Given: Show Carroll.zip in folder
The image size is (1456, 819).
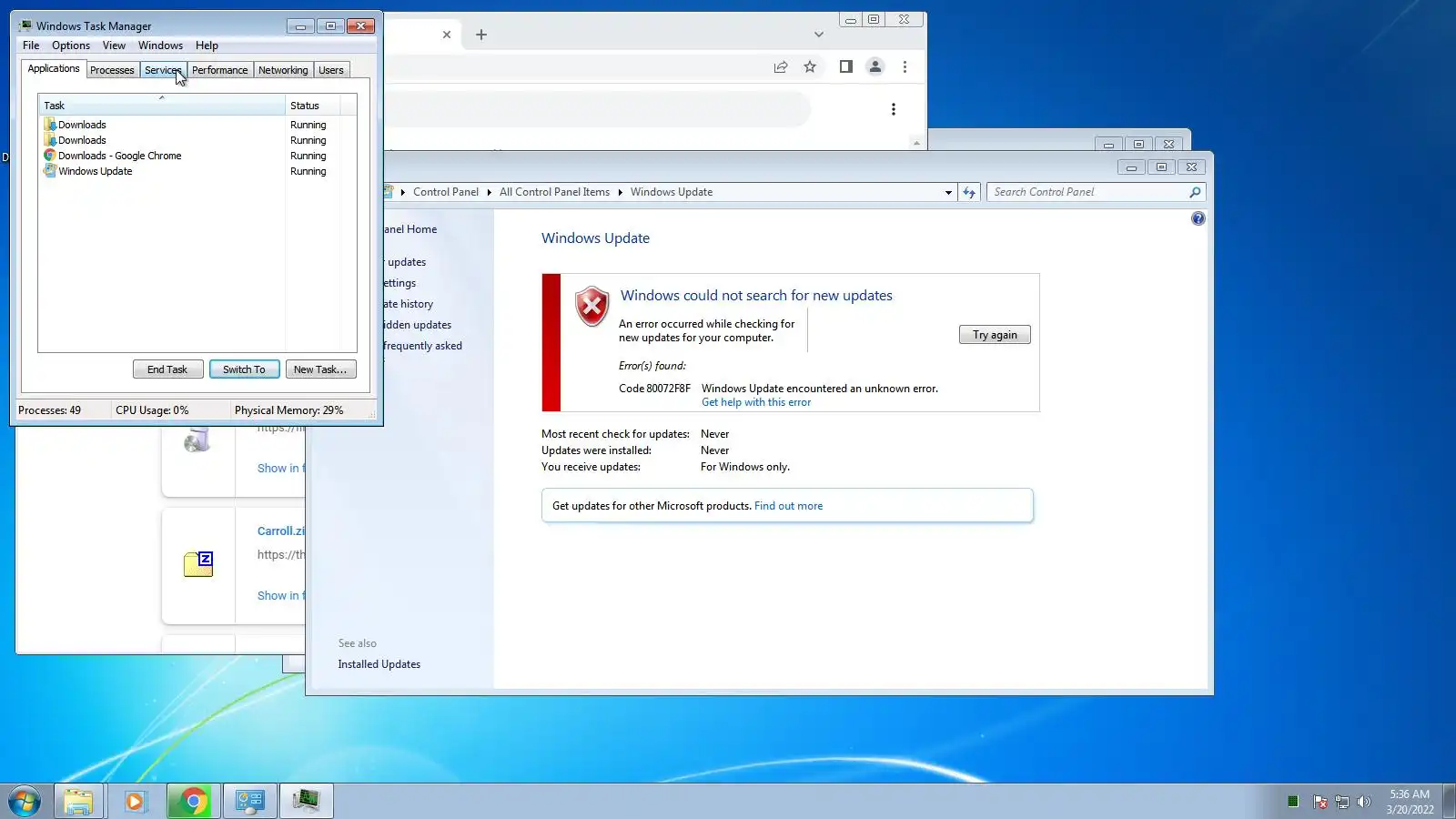Looking at the screenshot, I should (281, 596).
